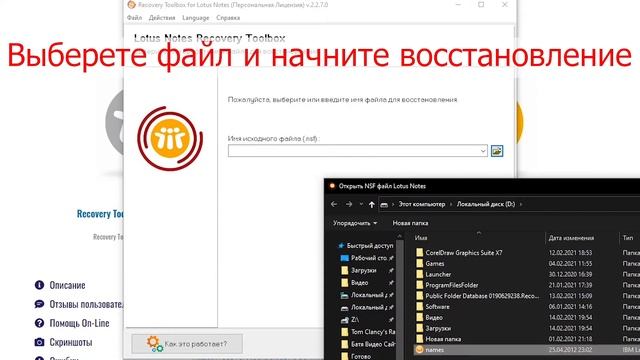Screen dimensions: 640x360
Task: Click the Games folder icon
Action: click(419, 264)
